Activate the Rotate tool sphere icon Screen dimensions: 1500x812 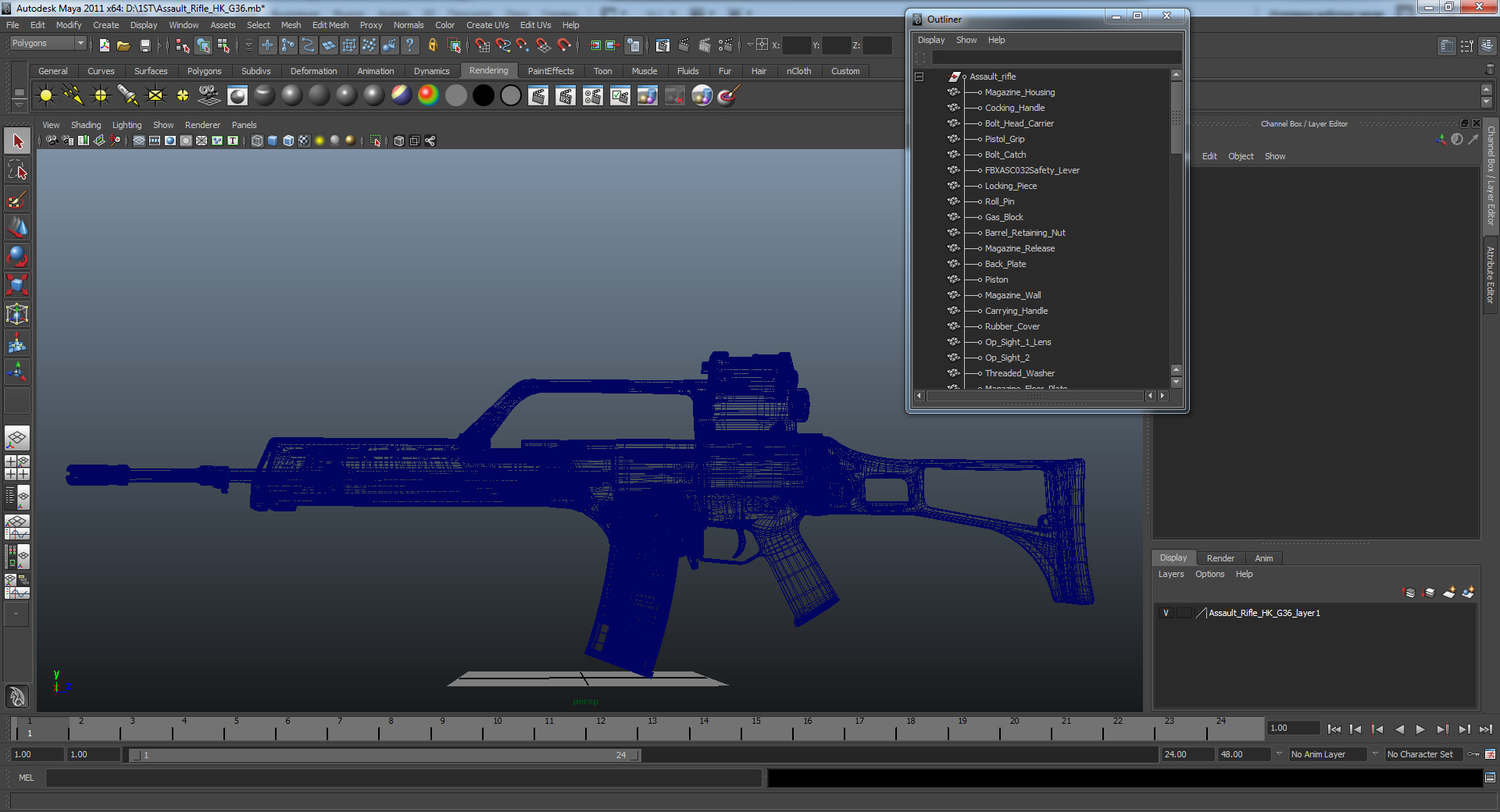click(17, 257)
